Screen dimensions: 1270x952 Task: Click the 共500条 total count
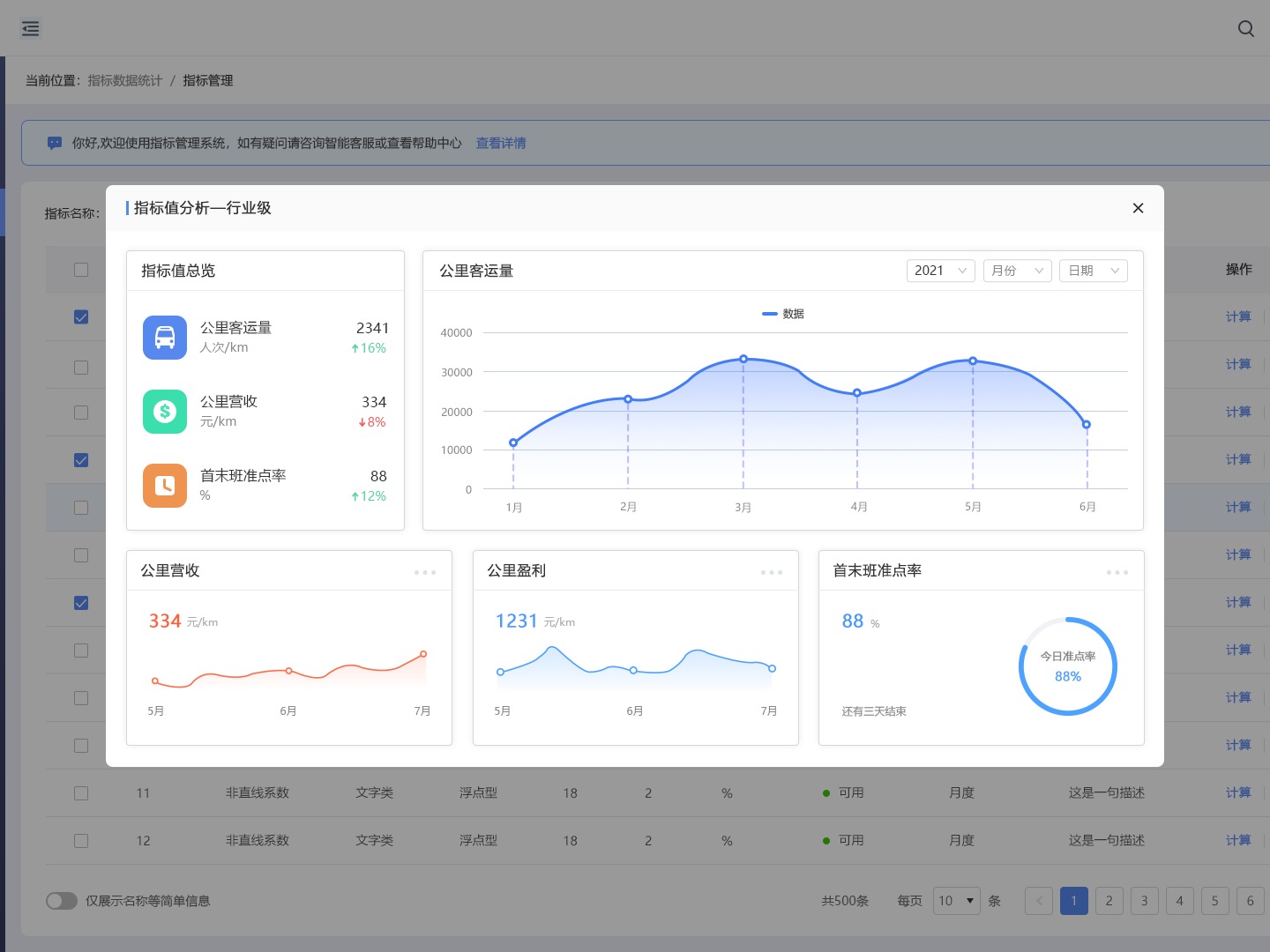(845, 901)
